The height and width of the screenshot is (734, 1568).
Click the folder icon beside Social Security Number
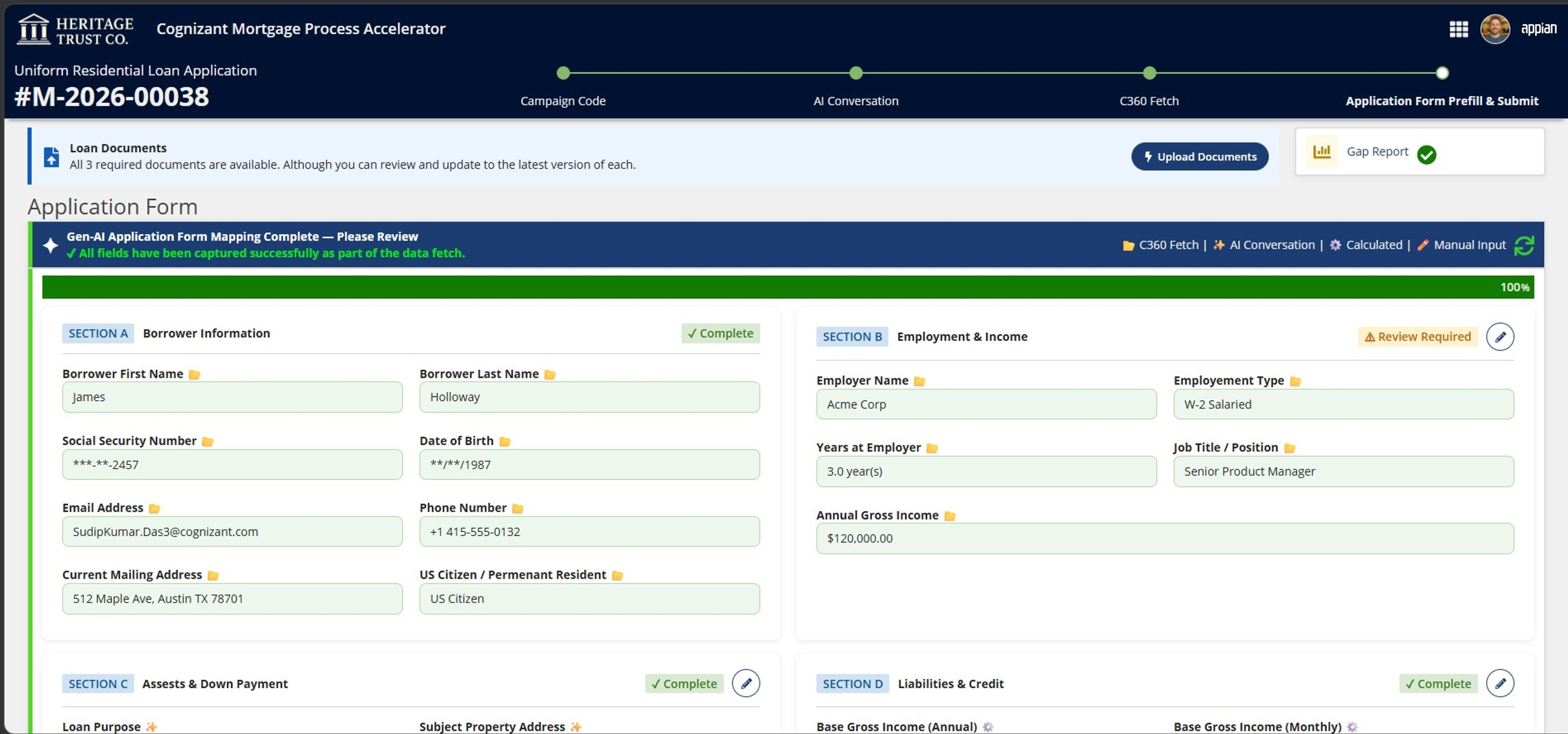pos(207,441)
